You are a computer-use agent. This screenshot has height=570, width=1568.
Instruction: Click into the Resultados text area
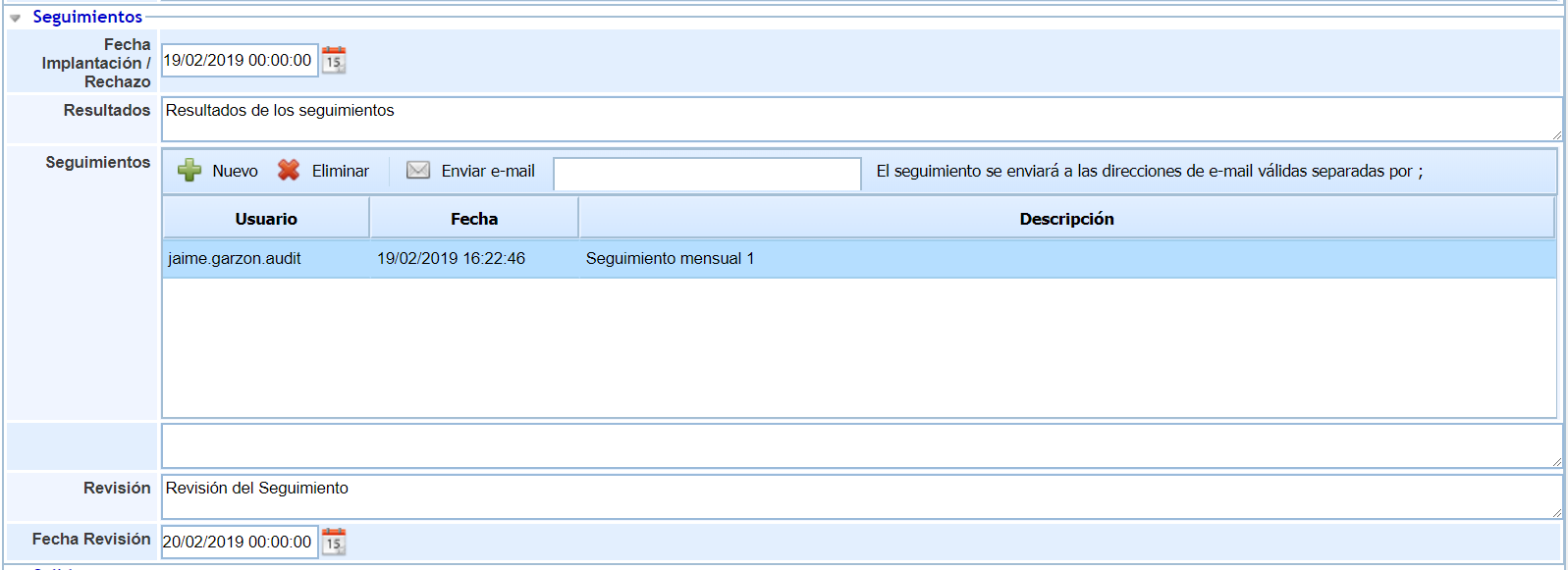859,120
